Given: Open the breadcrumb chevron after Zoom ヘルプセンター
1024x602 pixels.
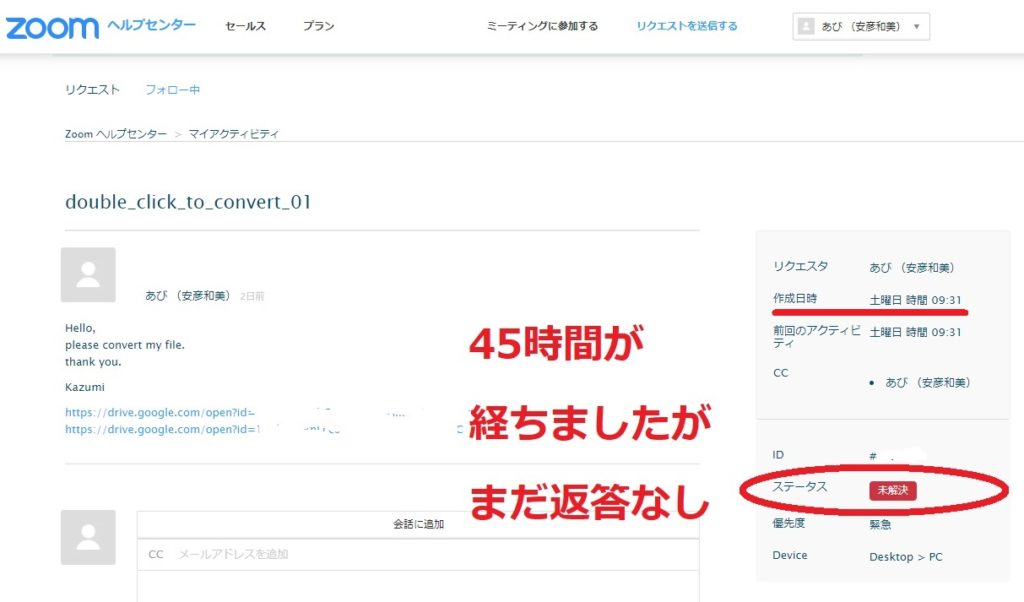Looking at the screenshot, I should [178, 133].
